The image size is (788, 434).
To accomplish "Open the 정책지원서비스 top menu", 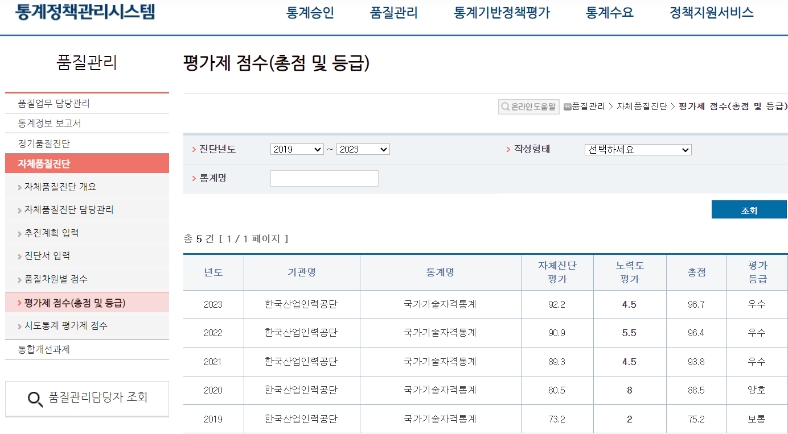I will 711,13.
